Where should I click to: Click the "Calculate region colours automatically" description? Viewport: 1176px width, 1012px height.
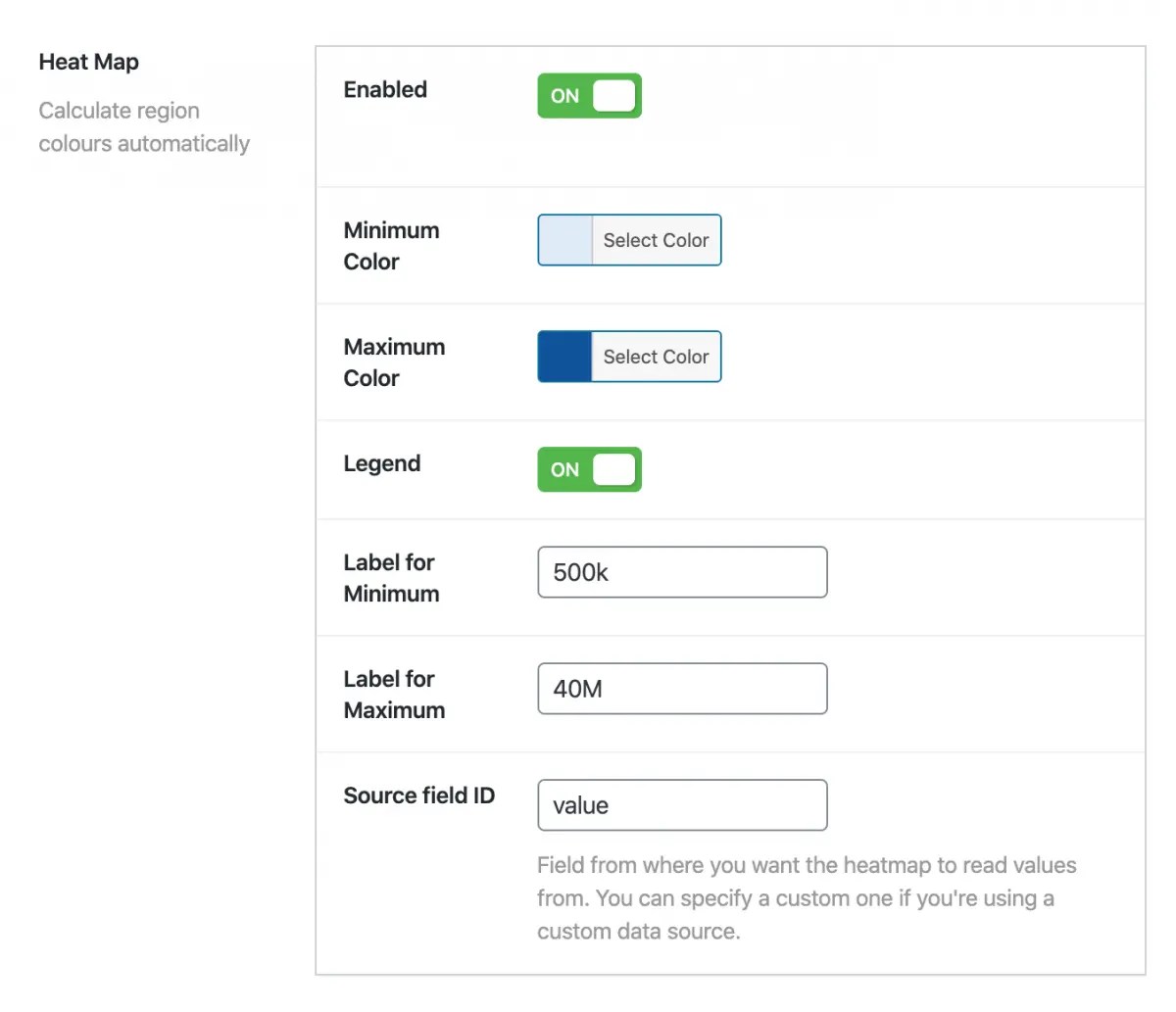click(144, 127)
